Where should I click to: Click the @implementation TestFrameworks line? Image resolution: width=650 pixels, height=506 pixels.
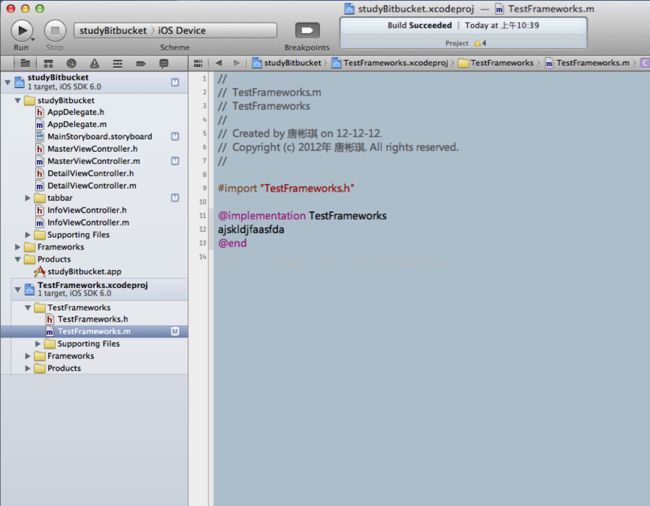(302, 215)
